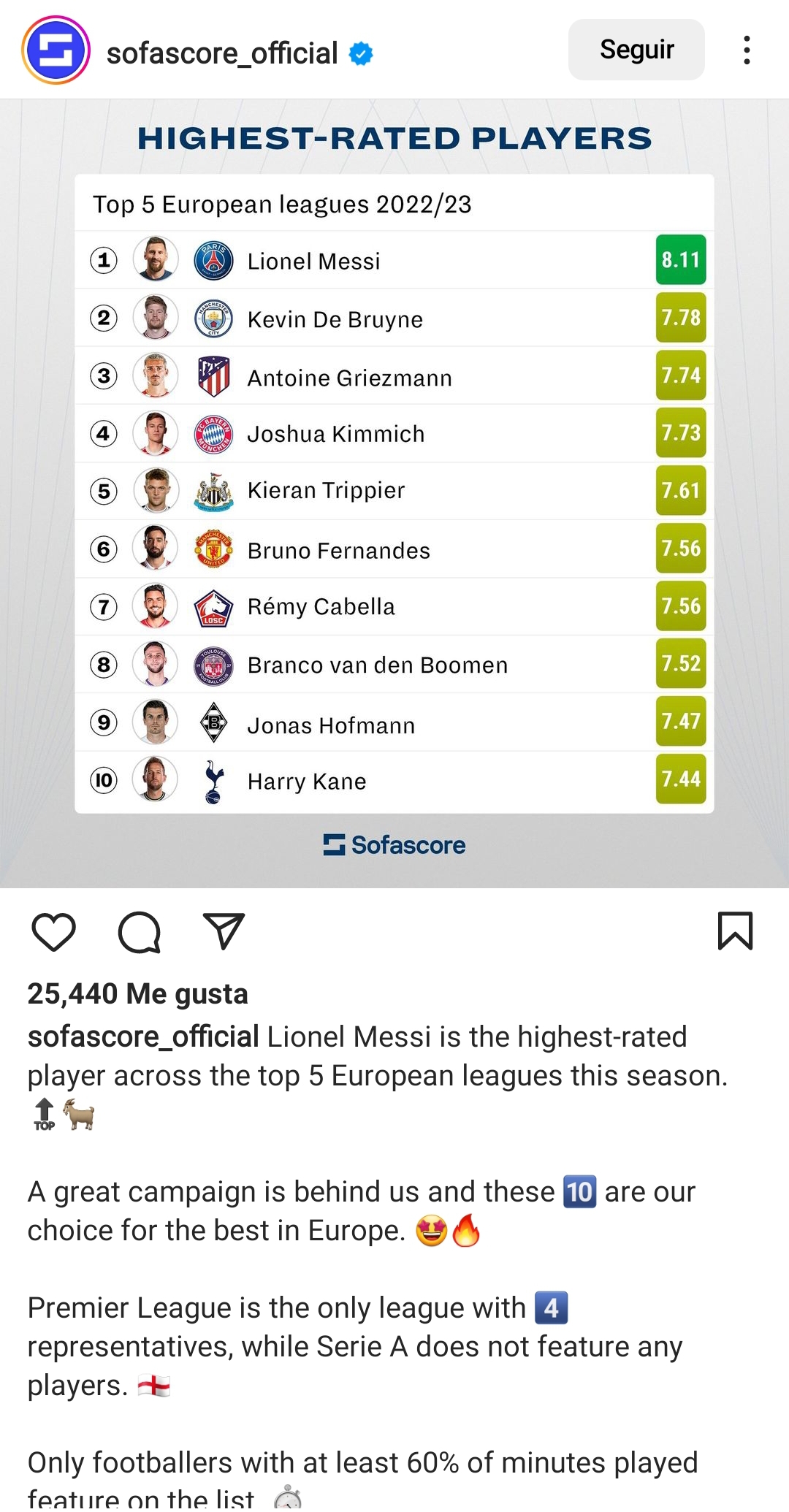The image size is (789, 1512).
Task: Tap the PSG club crest
Action: pyautogui.click(x=213, y=261)
